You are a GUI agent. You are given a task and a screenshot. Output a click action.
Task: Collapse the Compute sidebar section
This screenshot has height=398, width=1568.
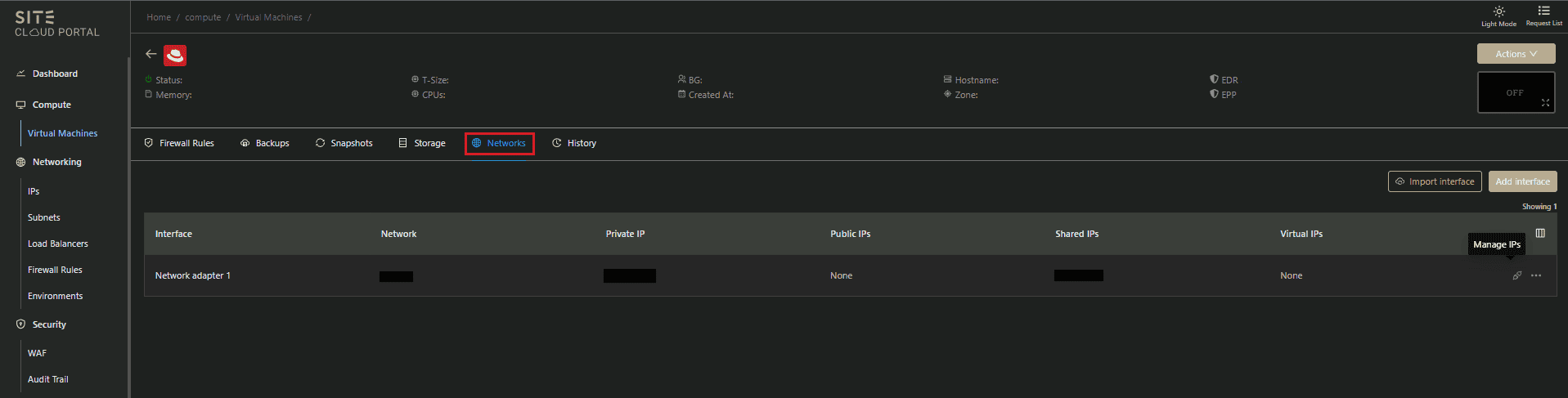[x=52, y=105]
